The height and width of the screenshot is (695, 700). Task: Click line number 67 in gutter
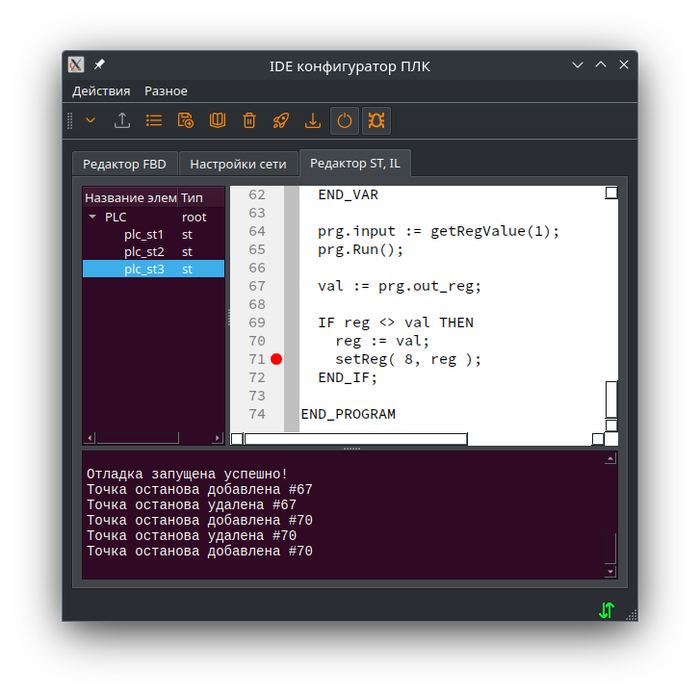[x=257, y=286]
